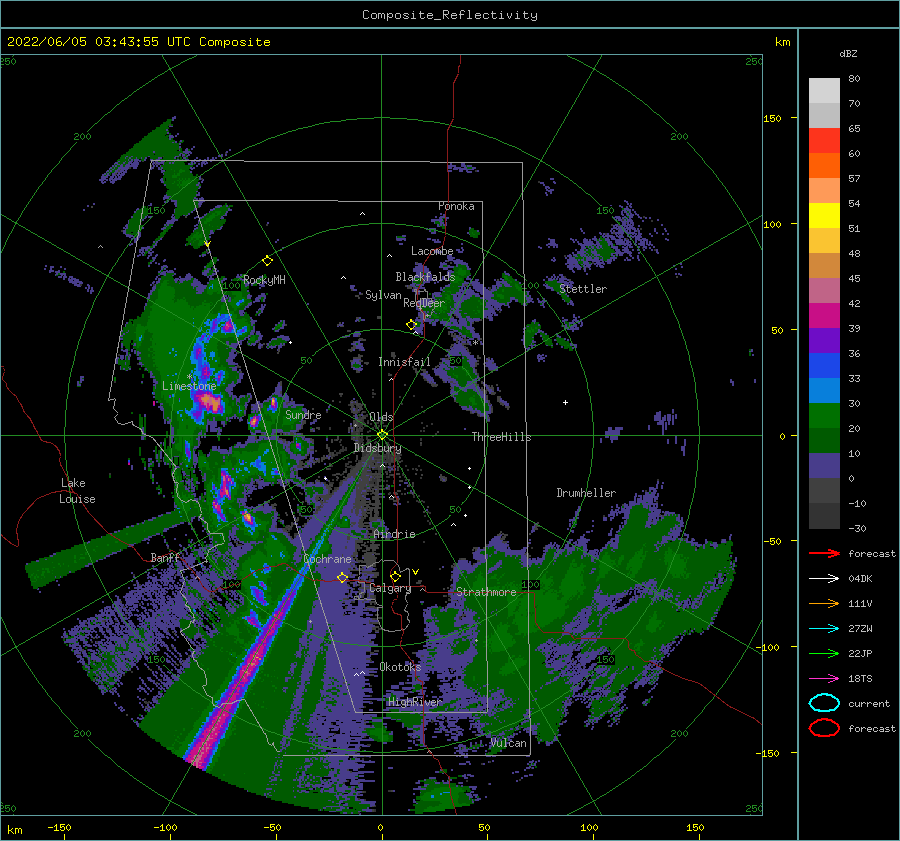
Task: Click the Airdrie city label
Action: [394, 534]
